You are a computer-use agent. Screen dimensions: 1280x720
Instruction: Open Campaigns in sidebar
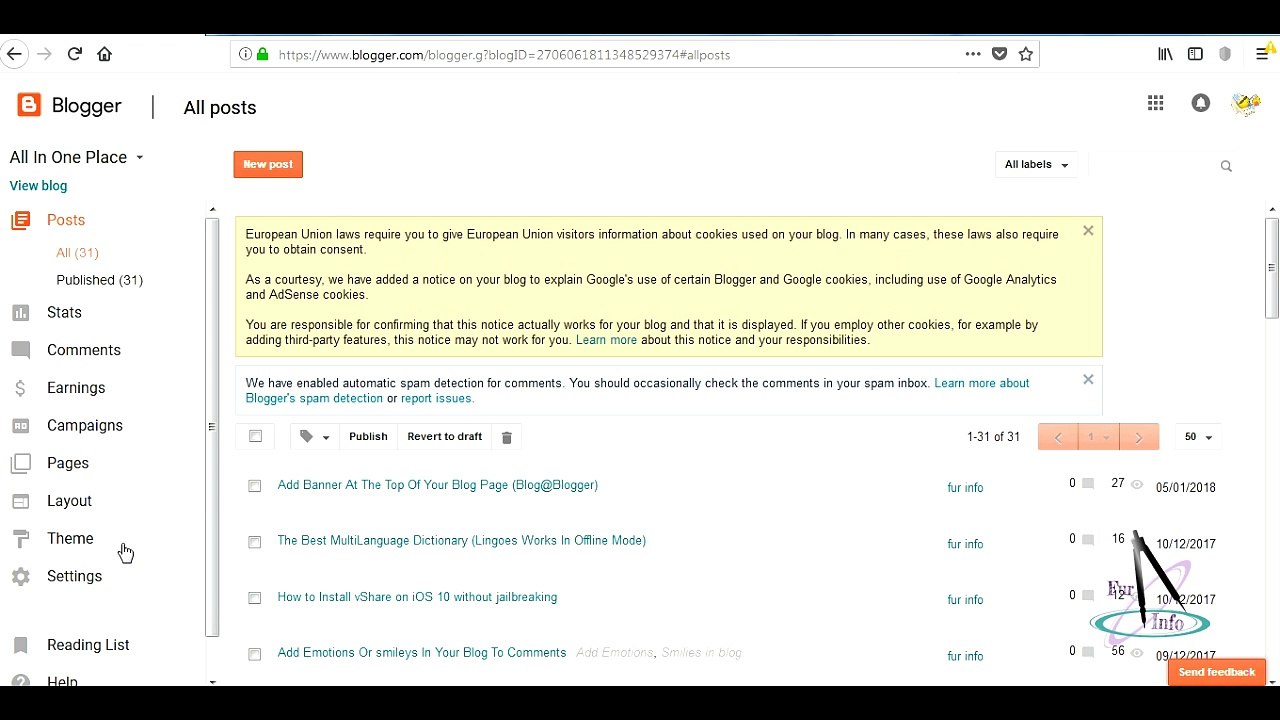pos(85,425)
